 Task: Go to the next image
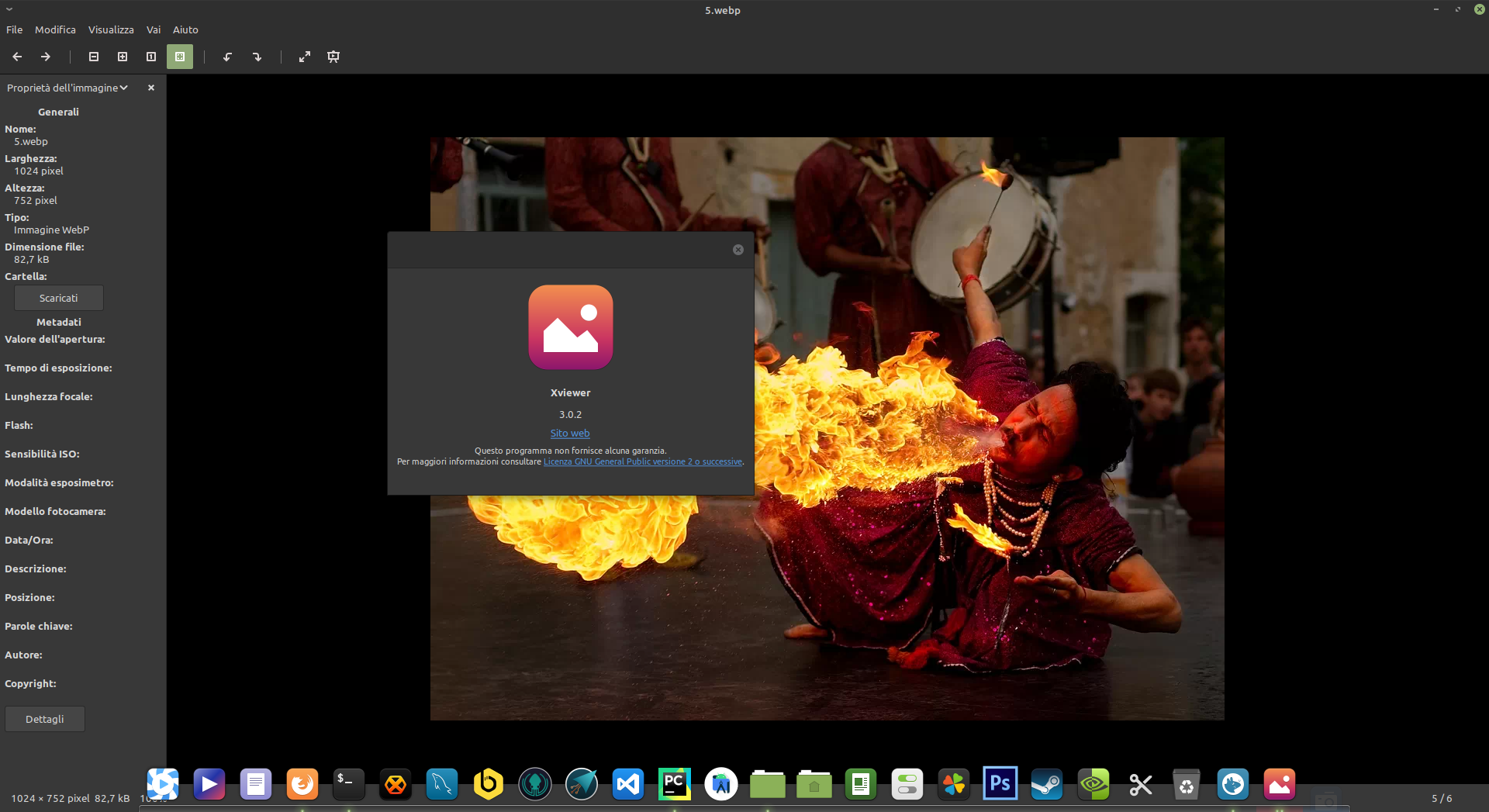click(45, 57)
